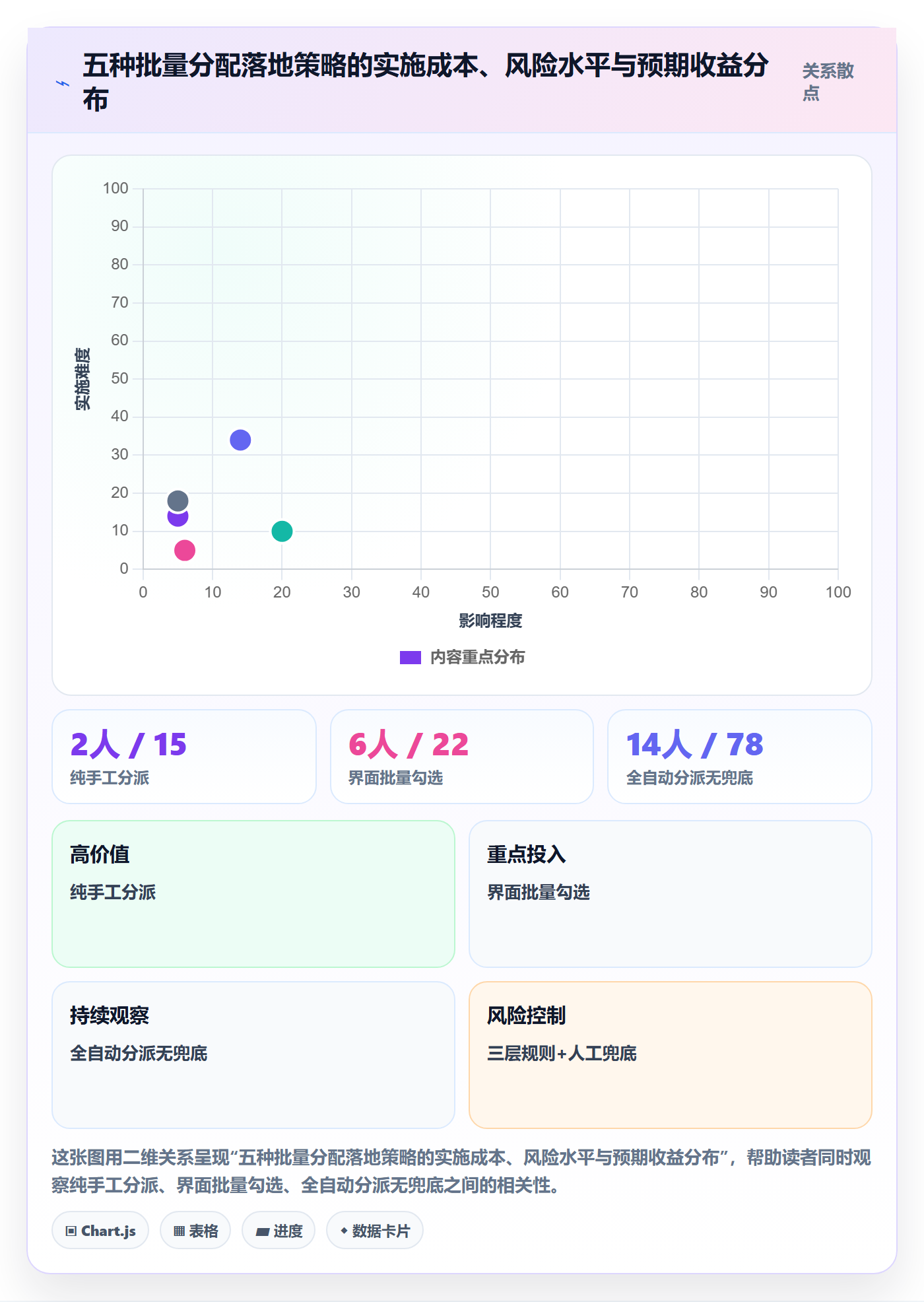Click the lightning bolt icon beside the title

point(63,83)
